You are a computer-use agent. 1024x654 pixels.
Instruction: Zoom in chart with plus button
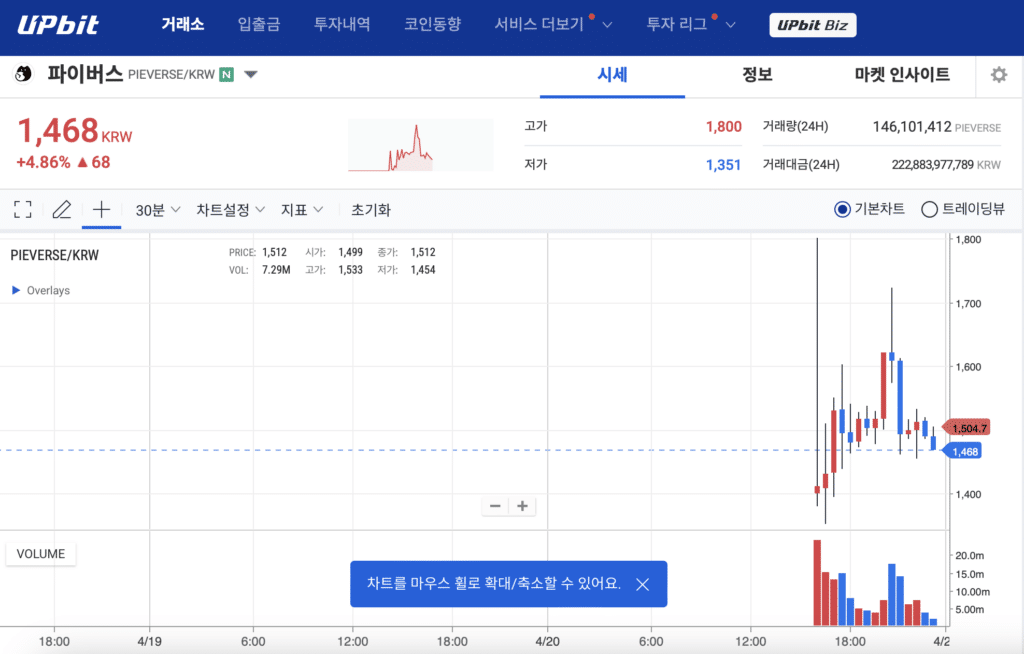coord(522,506)
